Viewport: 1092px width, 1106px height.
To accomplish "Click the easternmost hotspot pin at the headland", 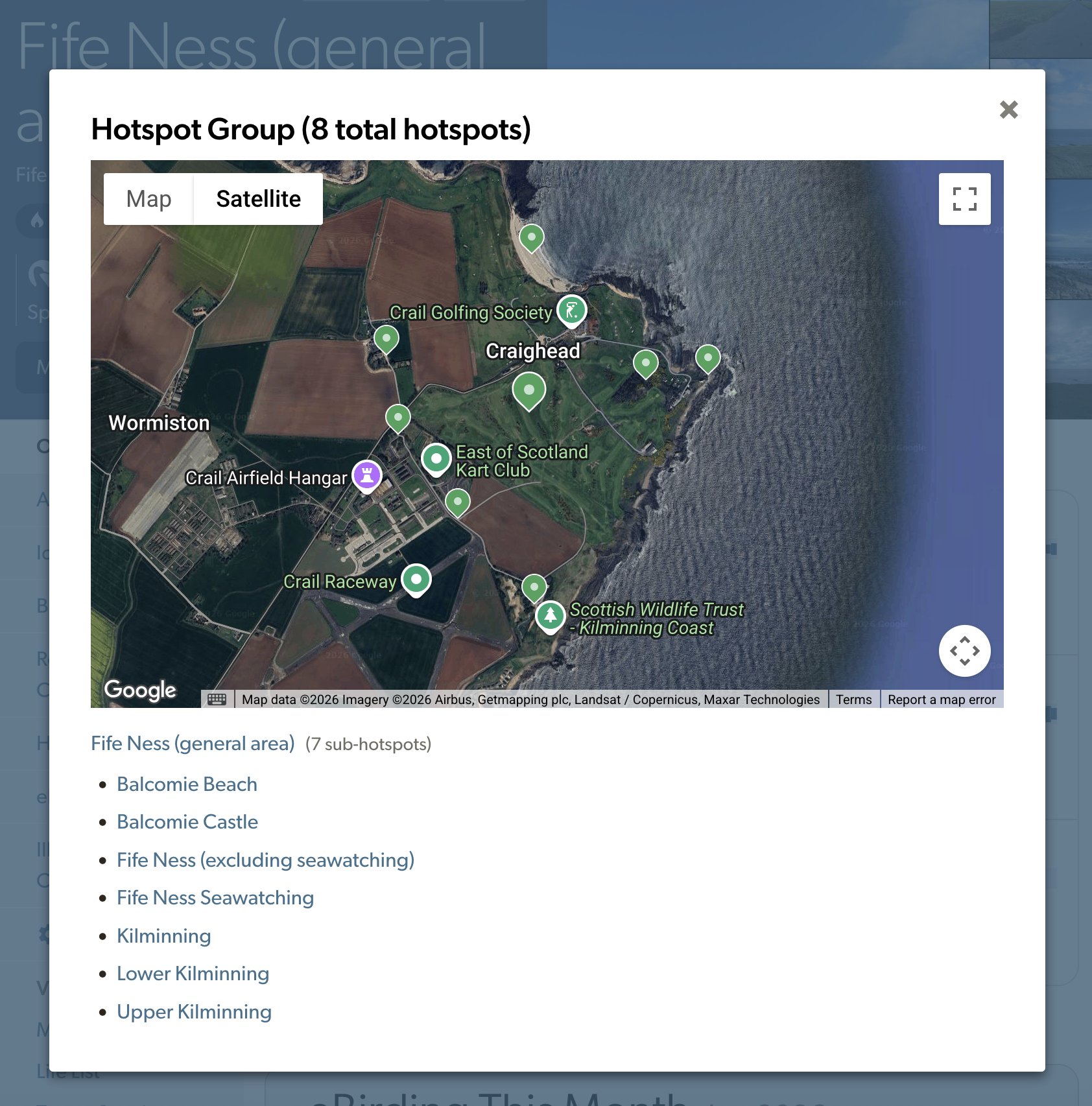I will [708, 359].
